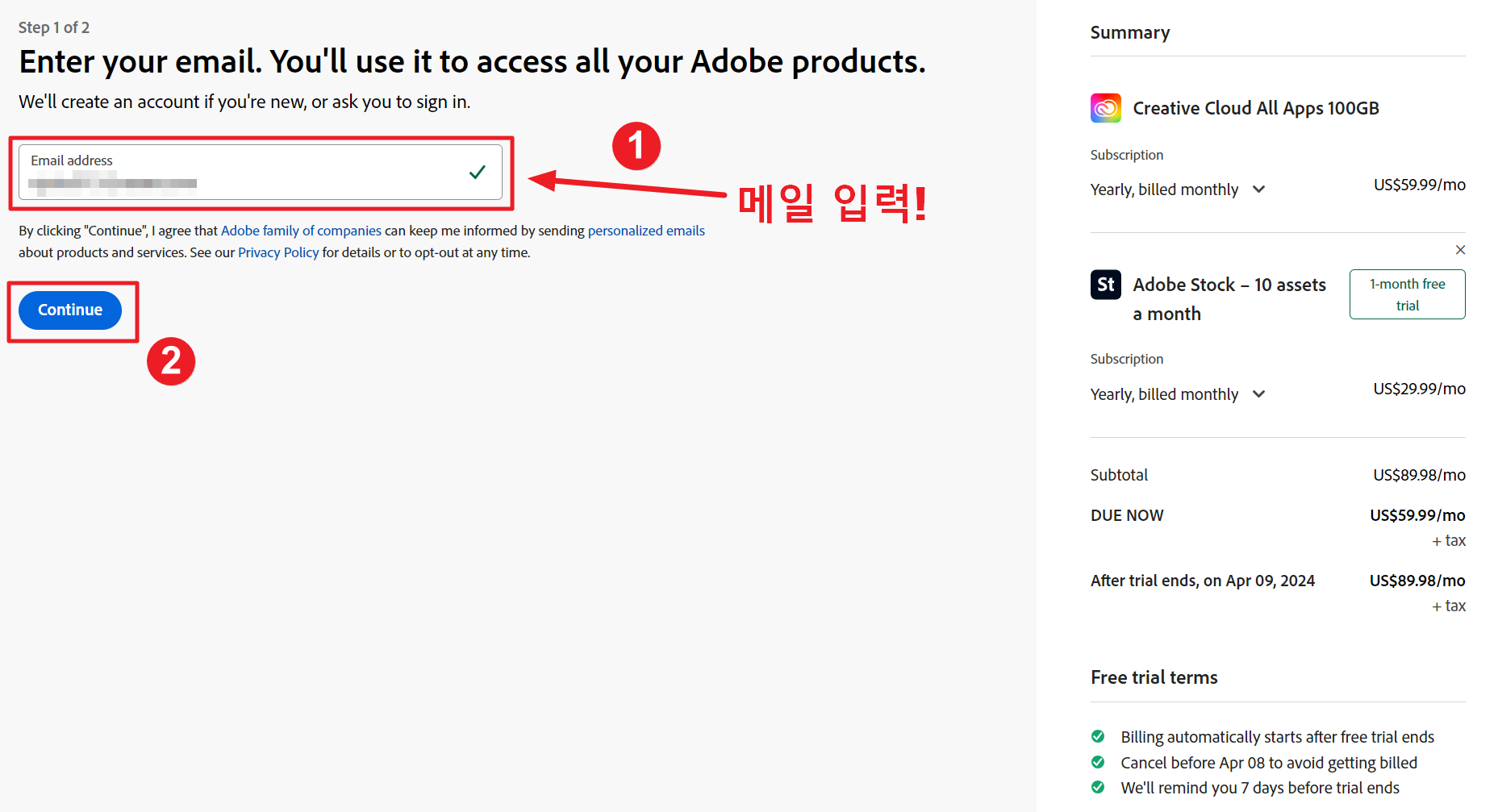Click the Adobe Stock St icon
This screenshot has height=812, width=1498.
tap(1106, 285)
